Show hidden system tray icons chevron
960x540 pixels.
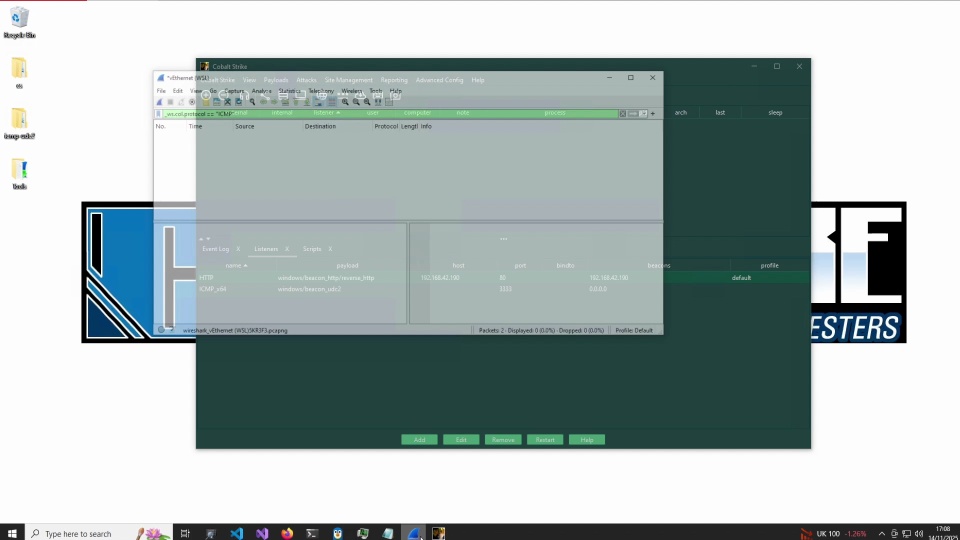[882, 533]
